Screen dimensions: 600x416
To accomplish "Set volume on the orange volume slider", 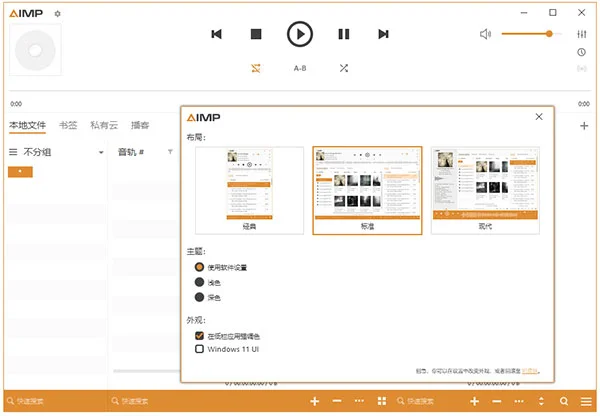I will click(x=532, y=34).
